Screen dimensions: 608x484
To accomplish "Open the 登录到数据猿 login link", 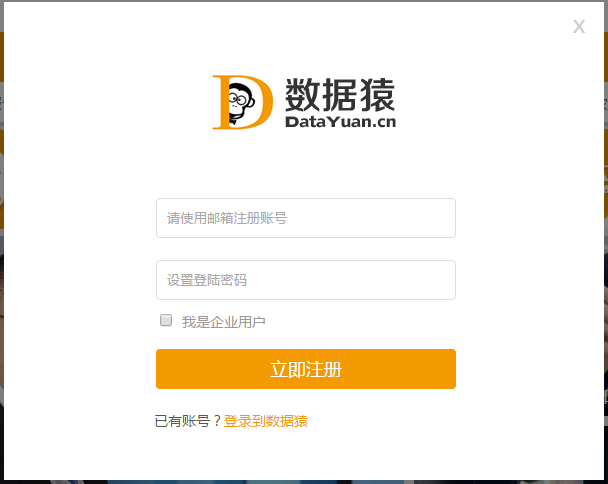I will coord(266,421).
